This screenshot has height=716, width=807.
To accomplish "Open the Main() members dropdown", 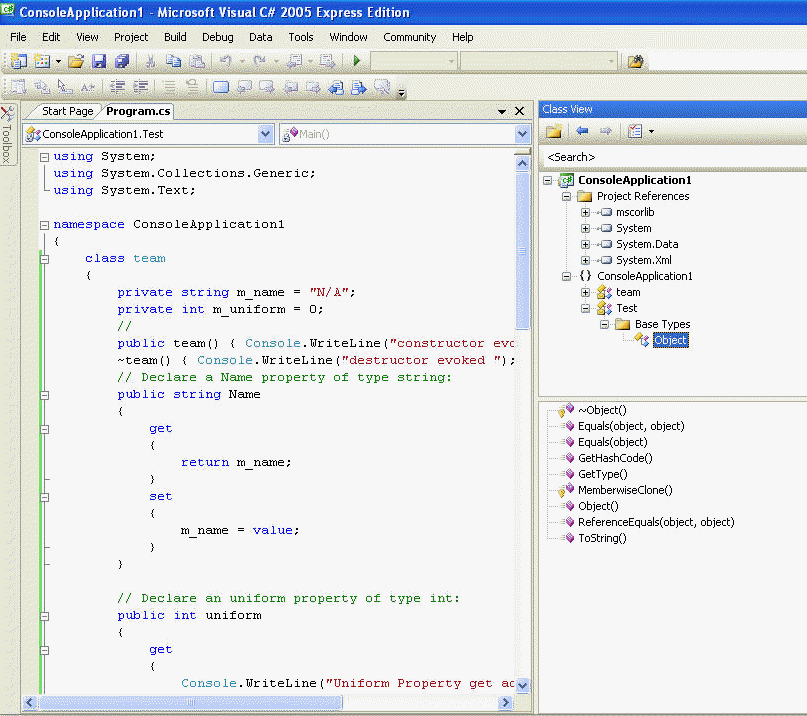I will [x=522, y=133].
